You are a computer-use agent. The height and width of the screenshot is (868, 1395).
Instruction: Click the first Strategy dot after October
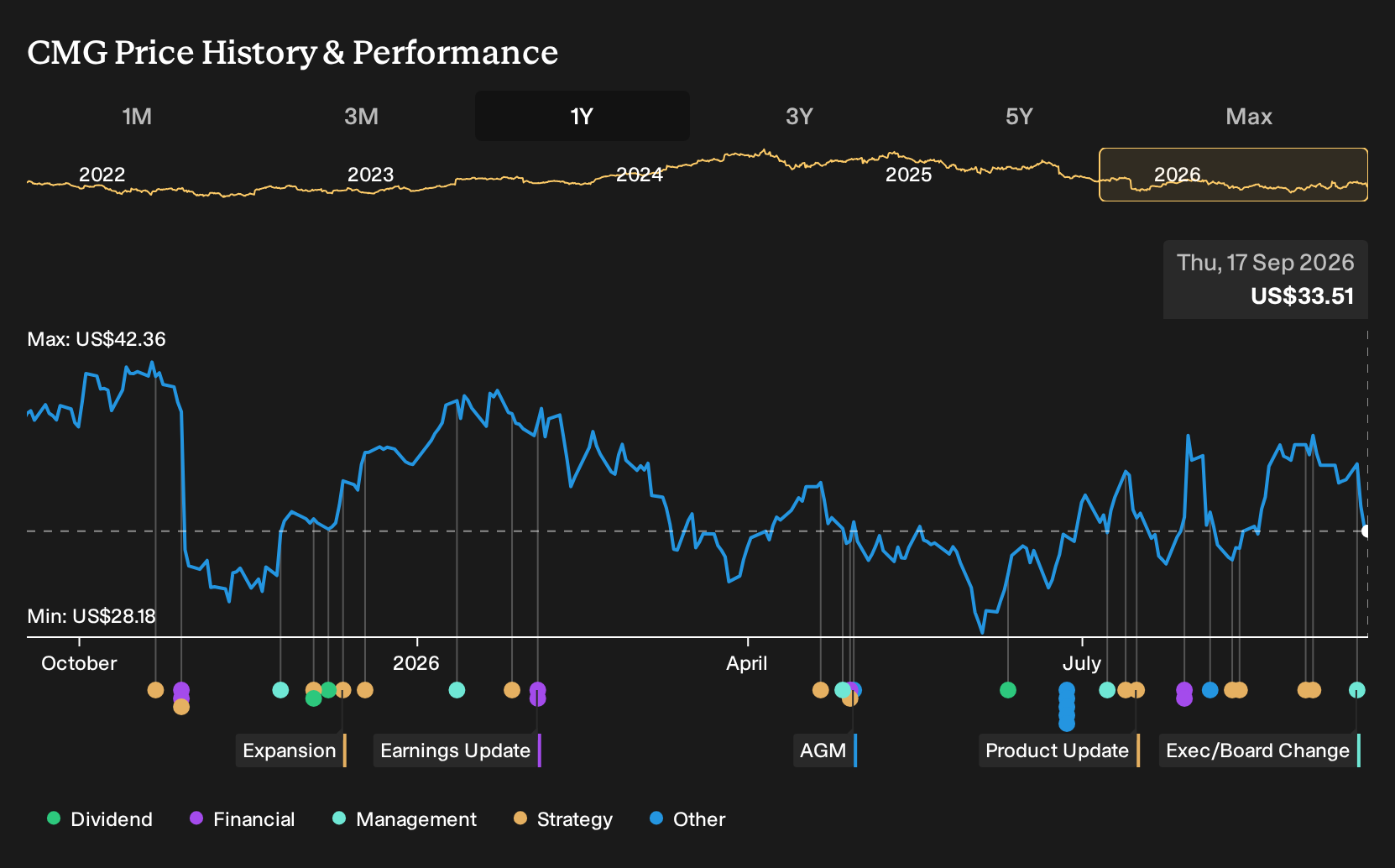155,690
